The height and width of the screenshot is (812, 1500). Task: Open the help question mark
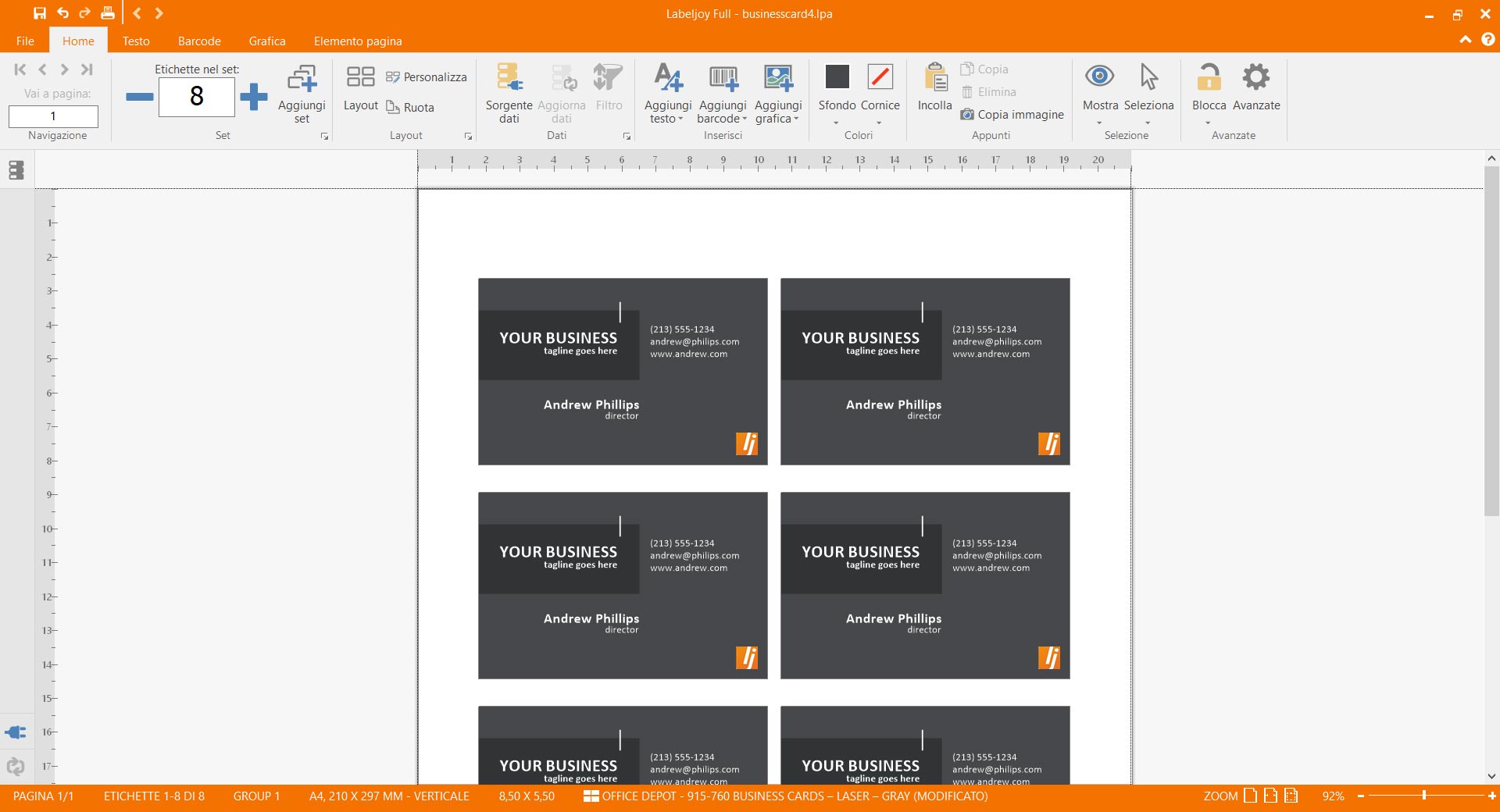point(1487,39)
